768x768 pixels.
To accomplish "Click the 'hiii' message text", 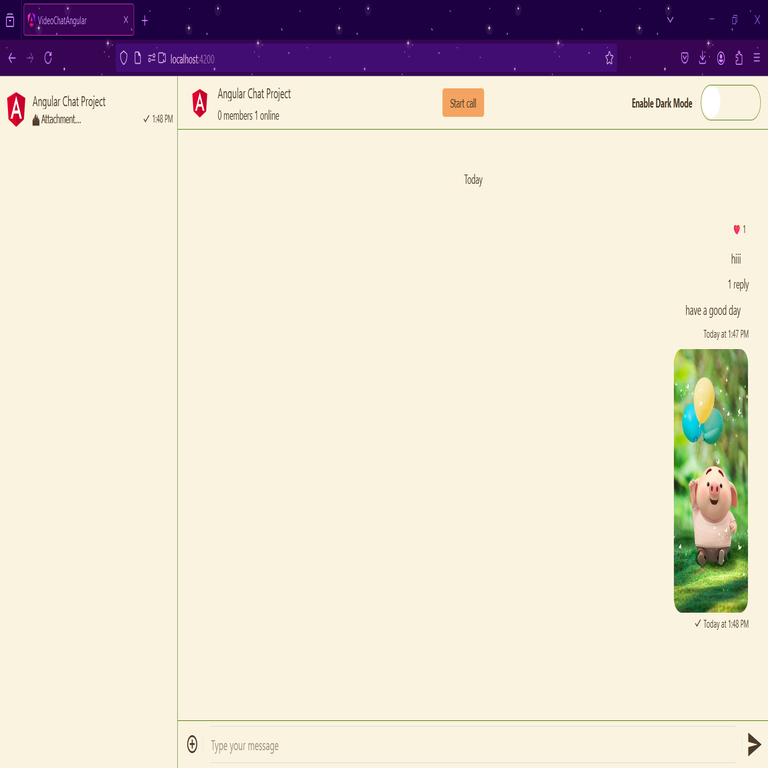I will click(736, 259).
